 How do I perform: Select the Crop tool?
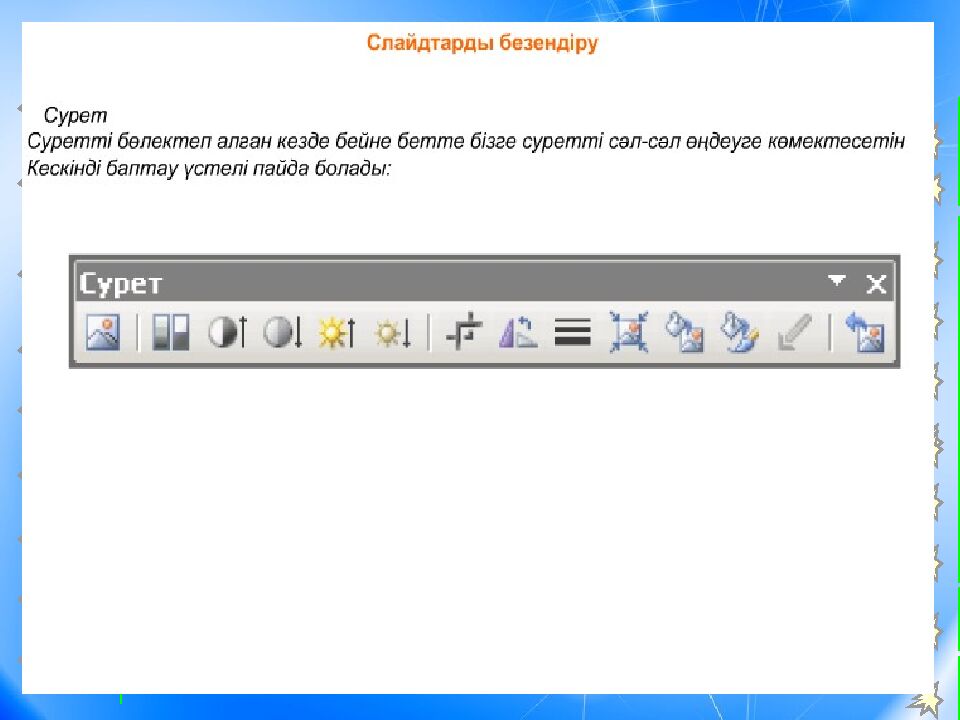click(x=463, y=333)
